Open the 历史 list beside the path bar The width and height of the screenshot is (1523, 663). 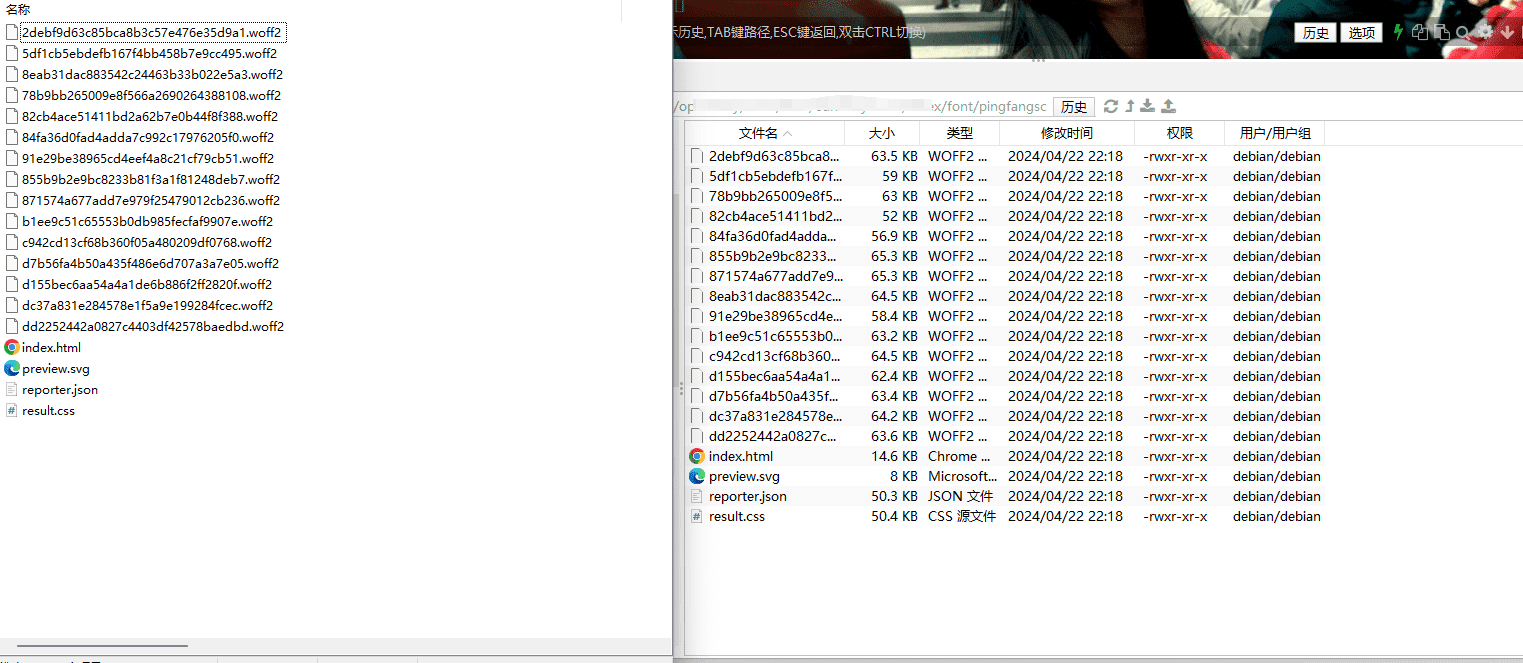click(1074, 107)
